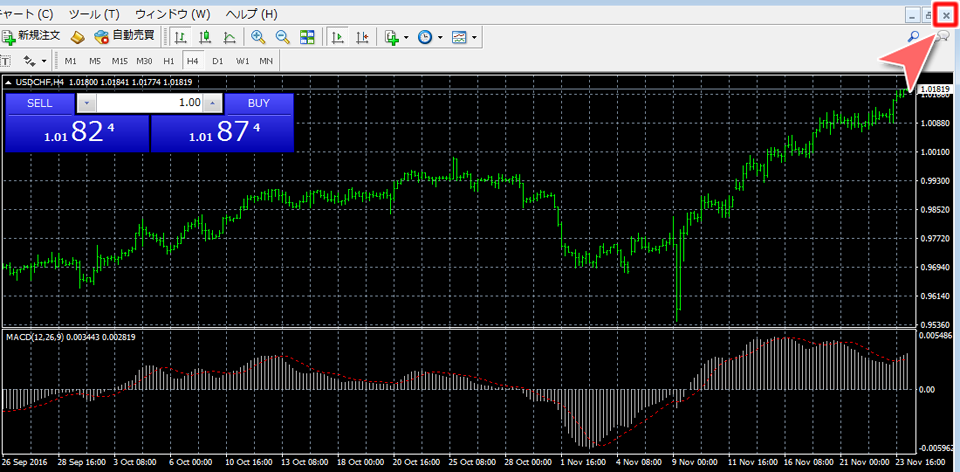Click time axis label 9 Nov 00:00

696,461
